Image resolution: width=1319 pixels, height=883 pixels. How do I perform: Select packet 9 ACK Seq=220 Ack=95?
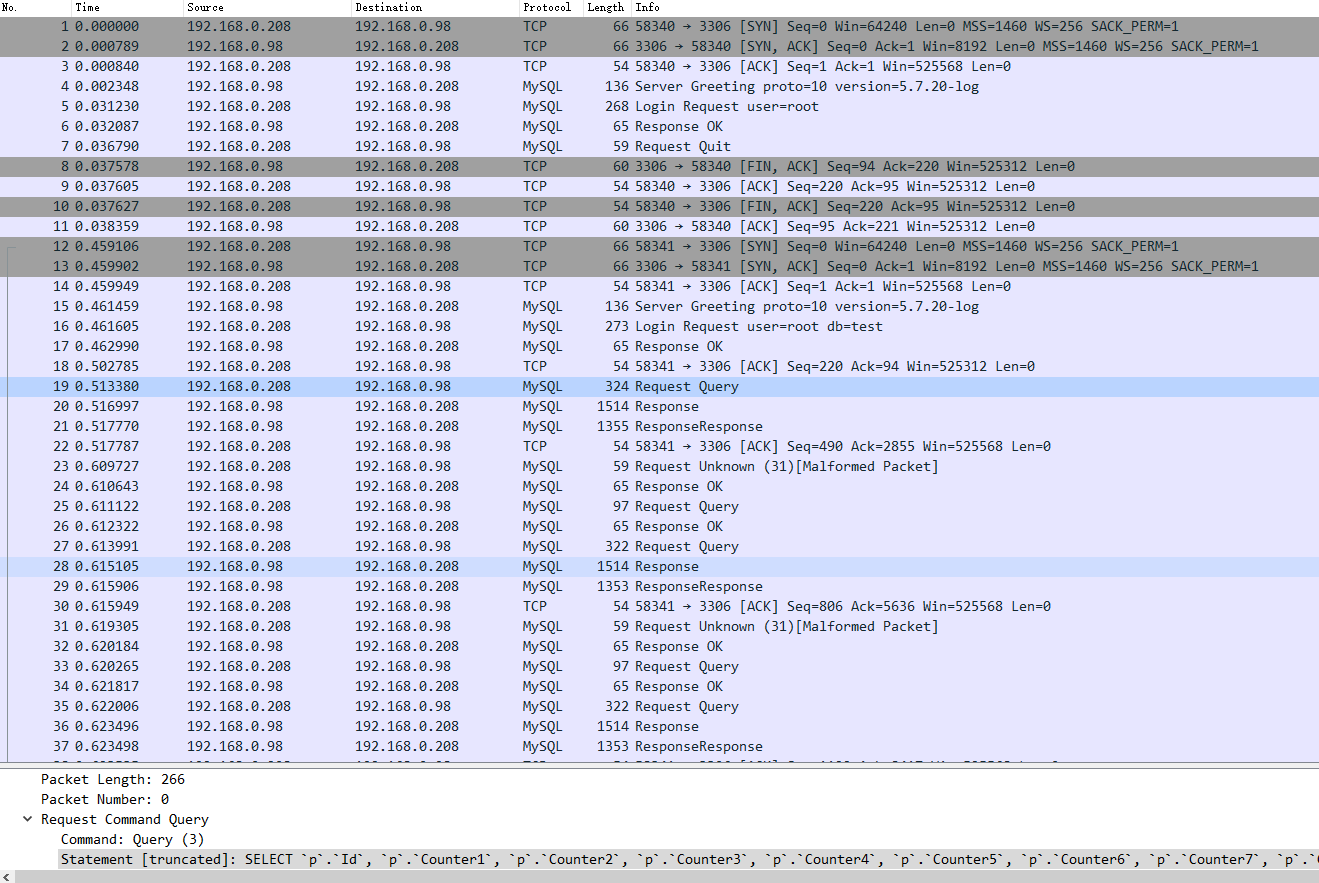pos(659,186)
